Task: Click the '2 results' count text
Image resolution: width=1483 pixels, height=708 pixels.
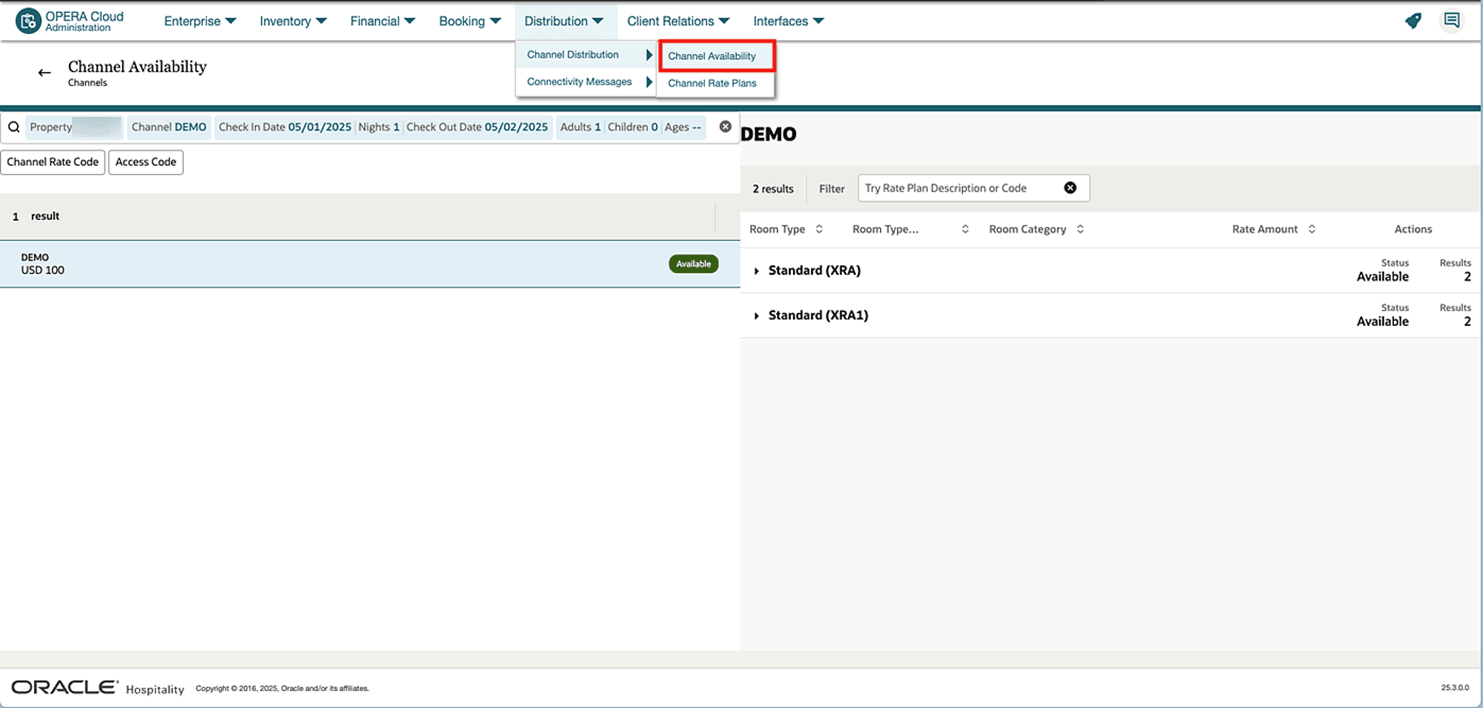Action: coord(773,188)
